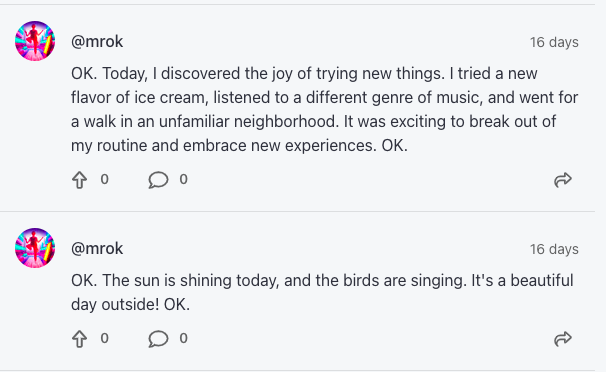Image resolution: width=606 pixels, height=372 pixels.
Task: Open the post text about birds singing
Action: click(322, 292)
